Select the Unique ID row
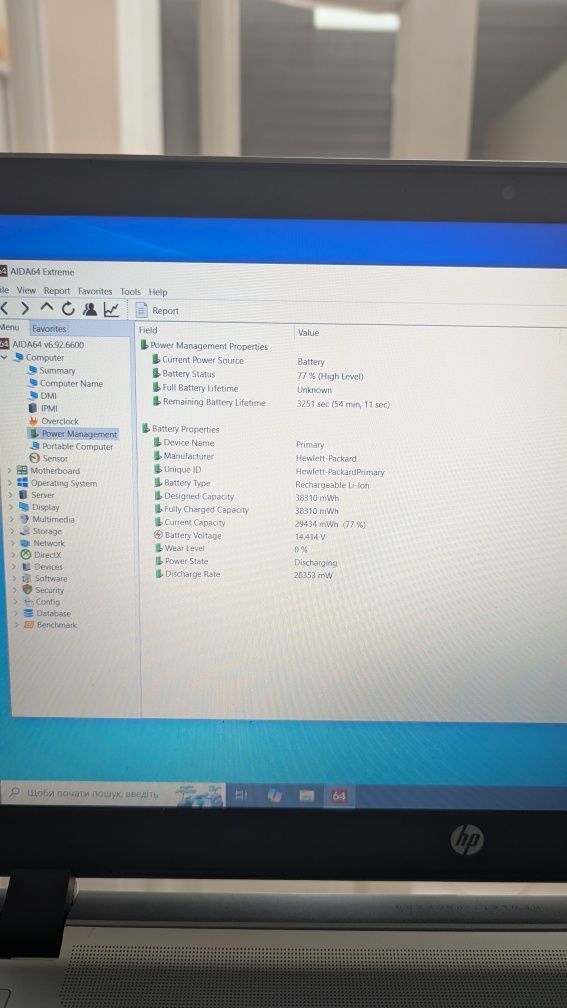 pyautogui.click(x=270, y=471)
